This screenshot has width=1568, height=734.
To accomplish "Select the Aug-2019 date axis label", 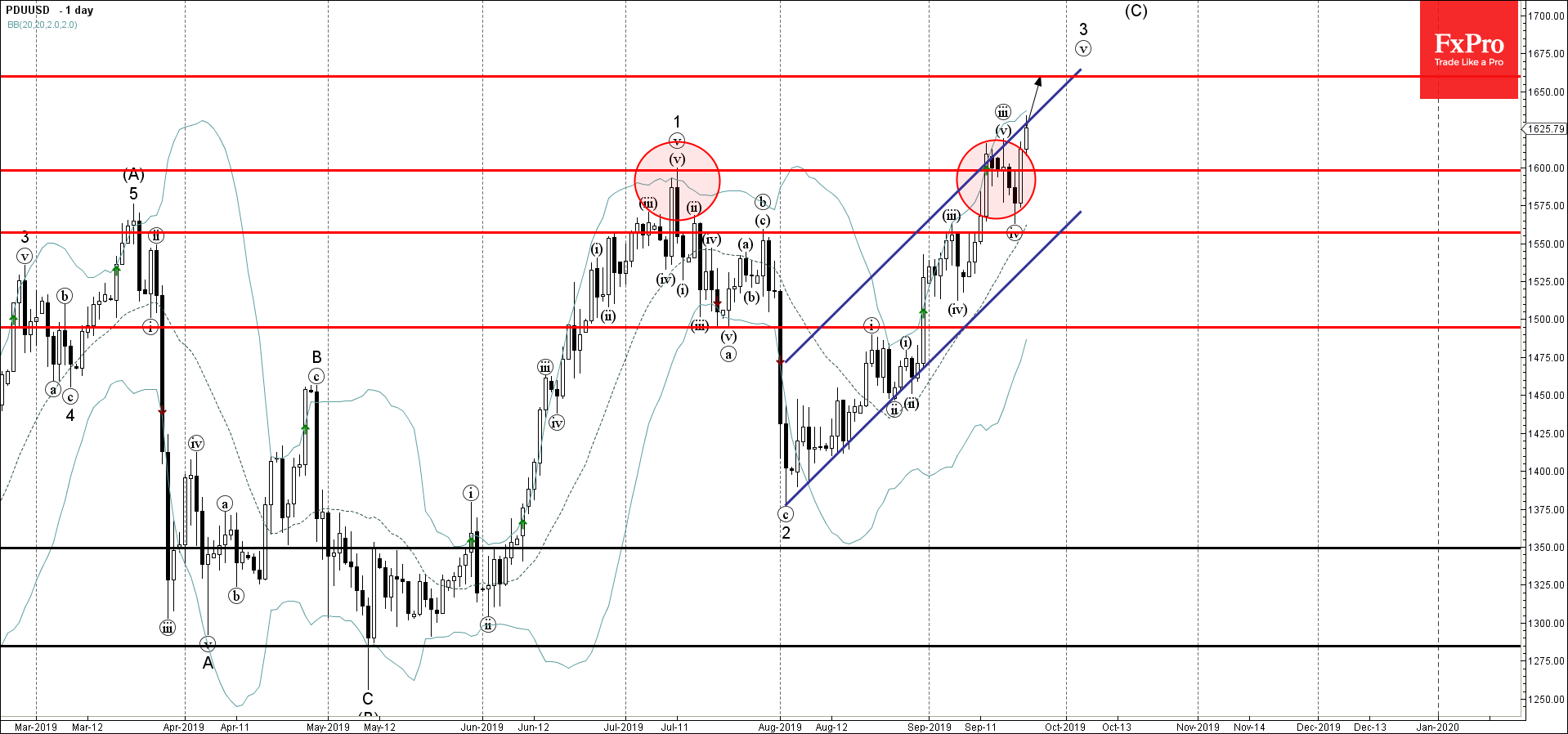I will (780, 727).
